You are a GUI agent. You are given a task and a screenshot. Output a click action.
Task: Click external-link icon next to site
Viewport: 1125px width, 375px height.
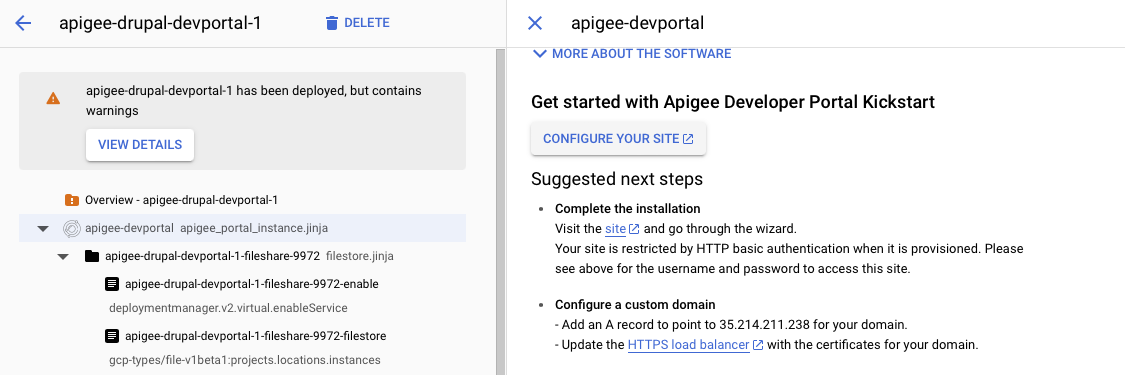[x=634, y=229]
